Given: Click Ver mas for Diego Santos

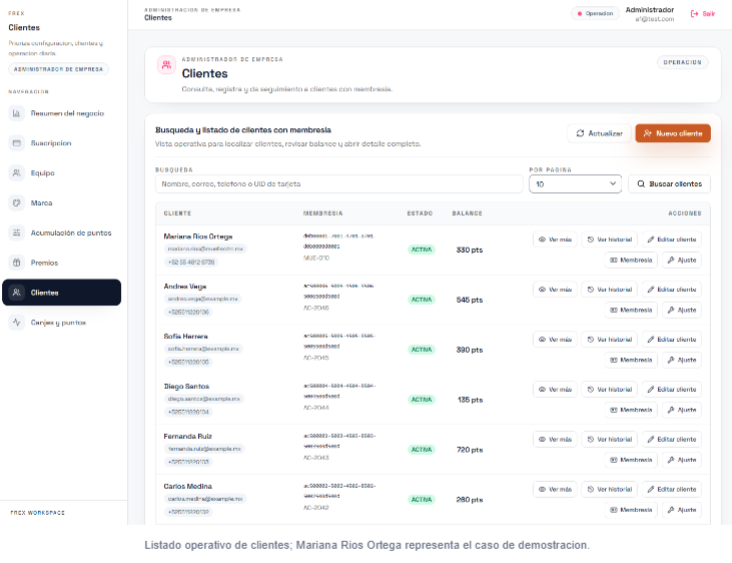Looking at the screenshot, I should click(x=555, y=389).
